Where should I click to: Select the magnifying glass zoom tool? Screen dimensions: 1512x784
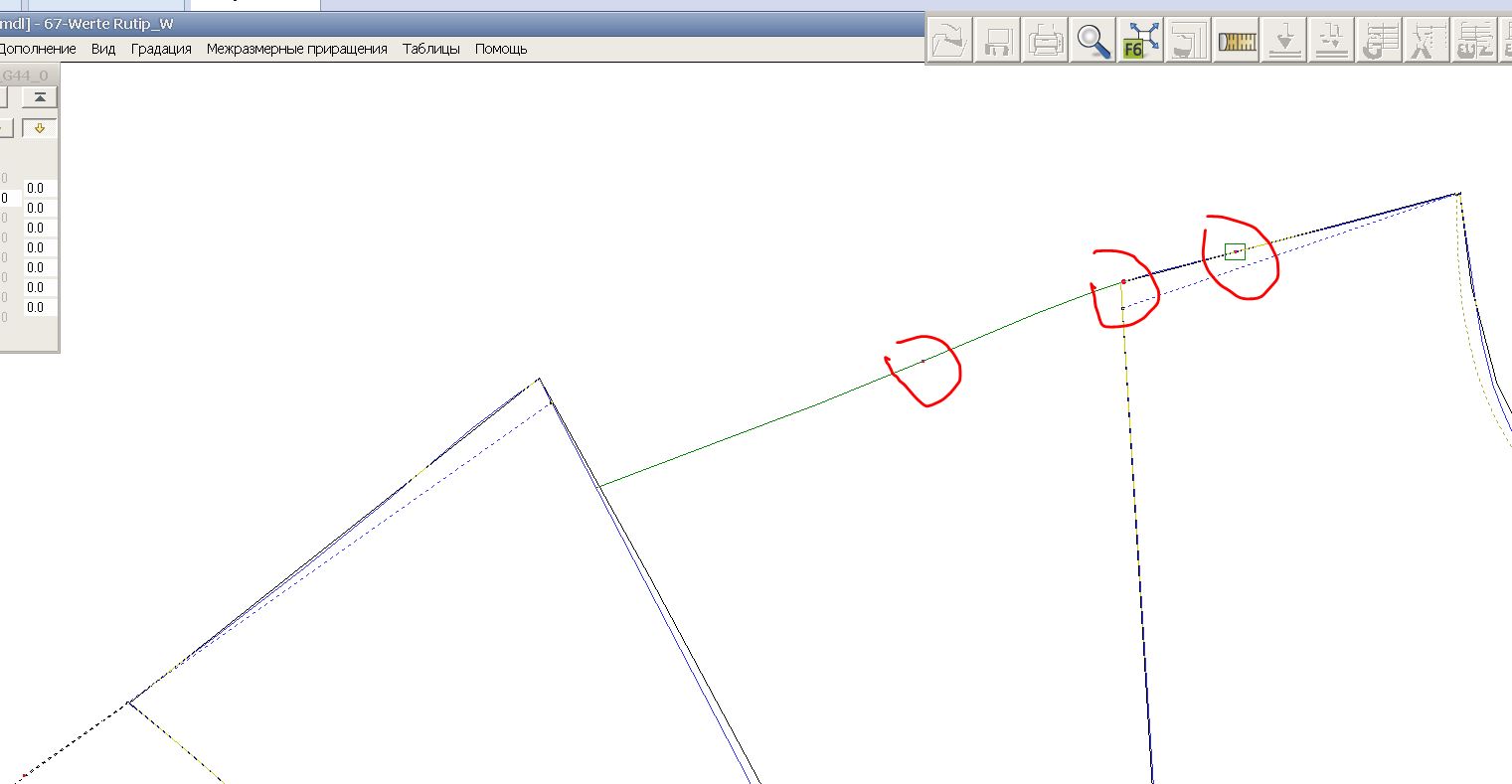(1093, 42)
